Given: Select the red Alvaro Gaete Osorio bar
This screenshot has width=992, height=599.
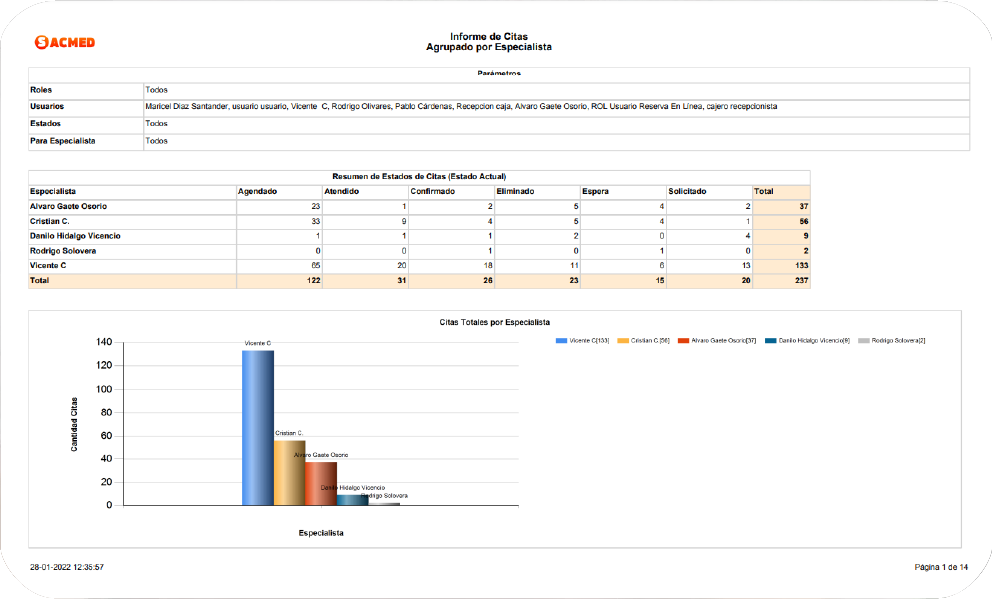Looking at the screenshot, I should [321, 483].
